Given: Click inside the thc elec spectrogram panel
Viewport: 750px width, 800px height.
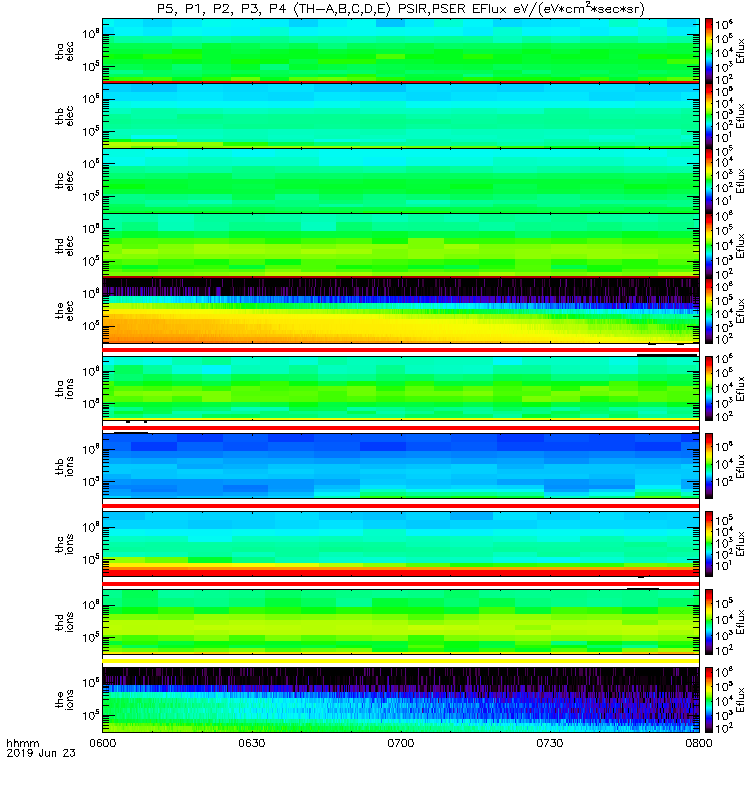Looking at the screenshot, I should [x=401, y=181].
